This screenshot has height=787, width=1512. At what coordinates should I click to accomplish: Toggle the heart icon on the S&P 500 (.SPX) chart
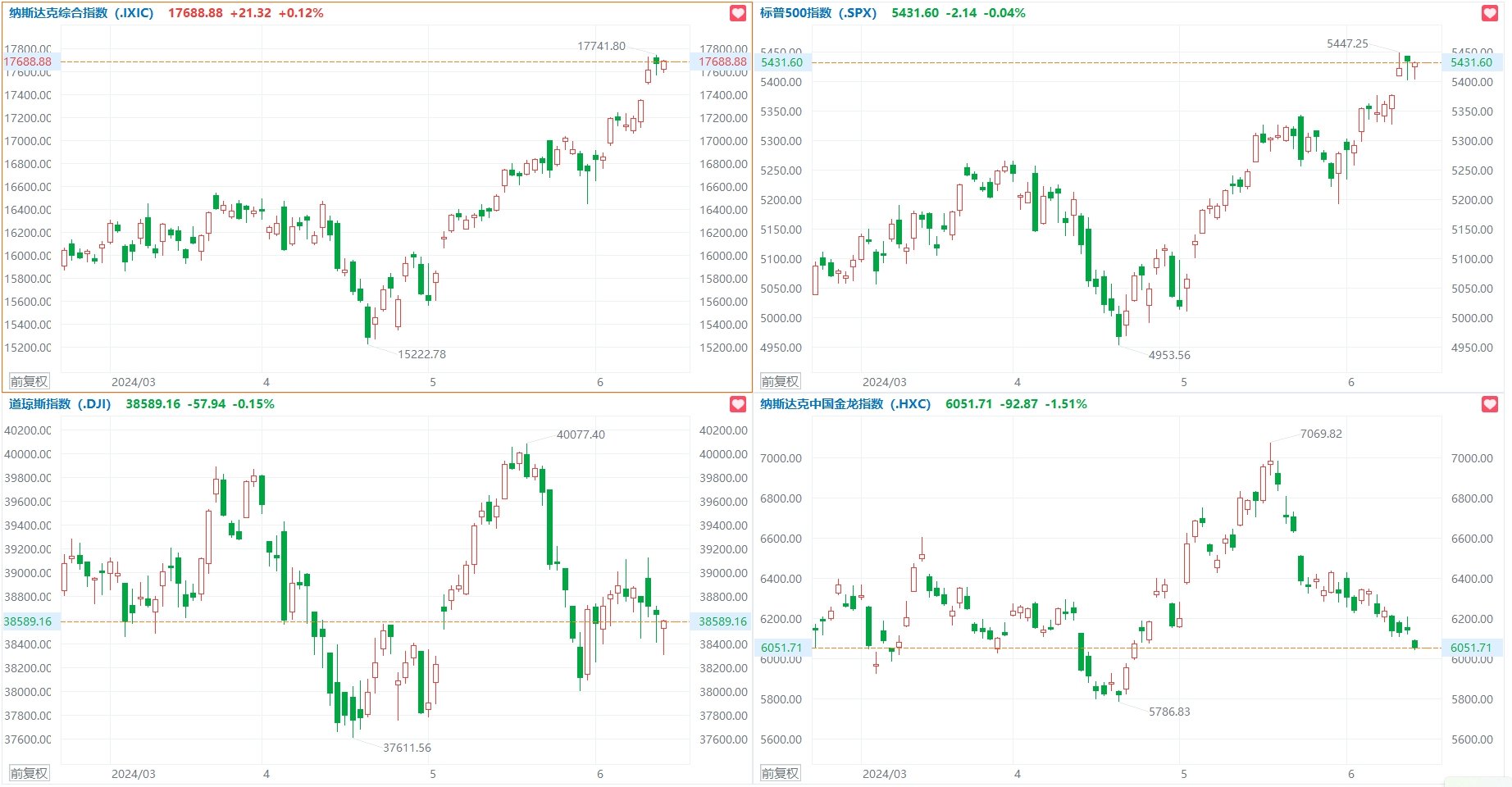pyautogui.click(x=1490, y=13)
